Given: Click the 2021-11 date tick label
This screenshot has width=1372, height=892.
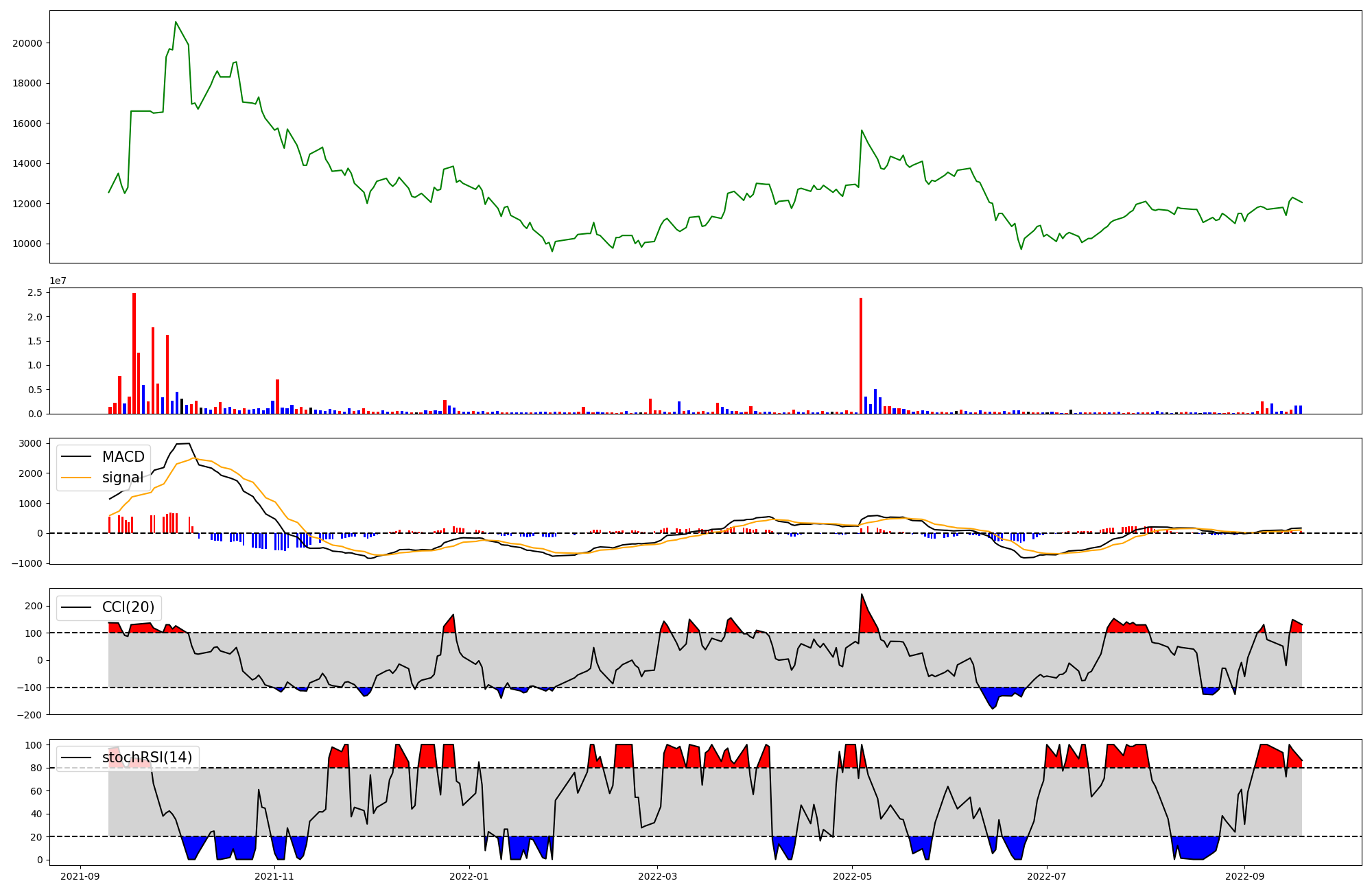Looking at the screenshot, I should tap(274, 876).
